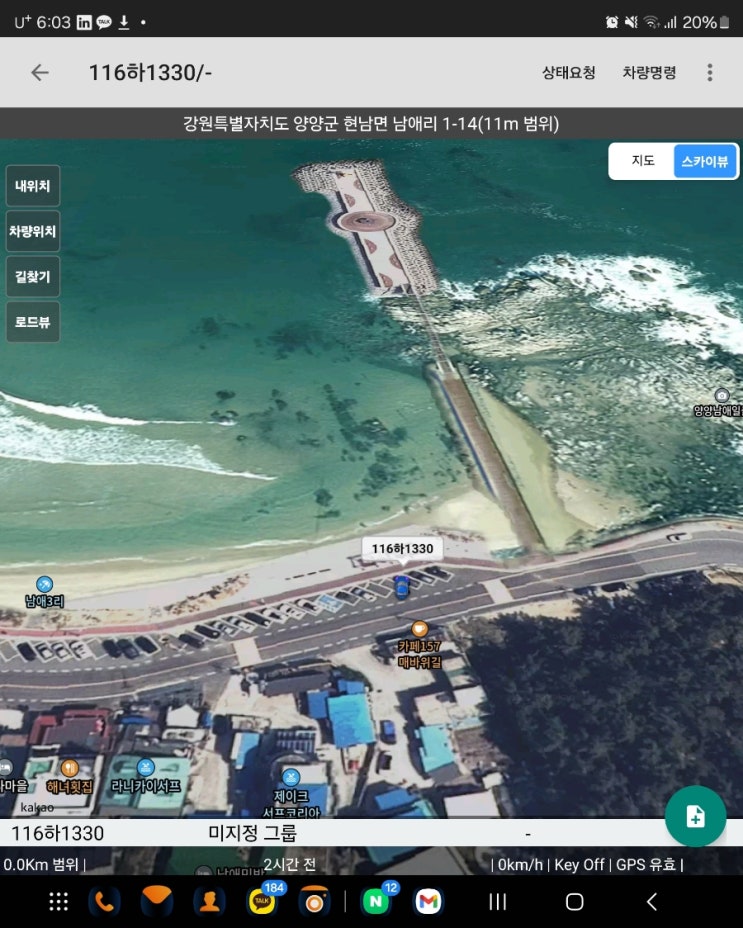Tap the 미지정 그룹 text
Viewport: 743px width, 928px height.
[252, 833]
